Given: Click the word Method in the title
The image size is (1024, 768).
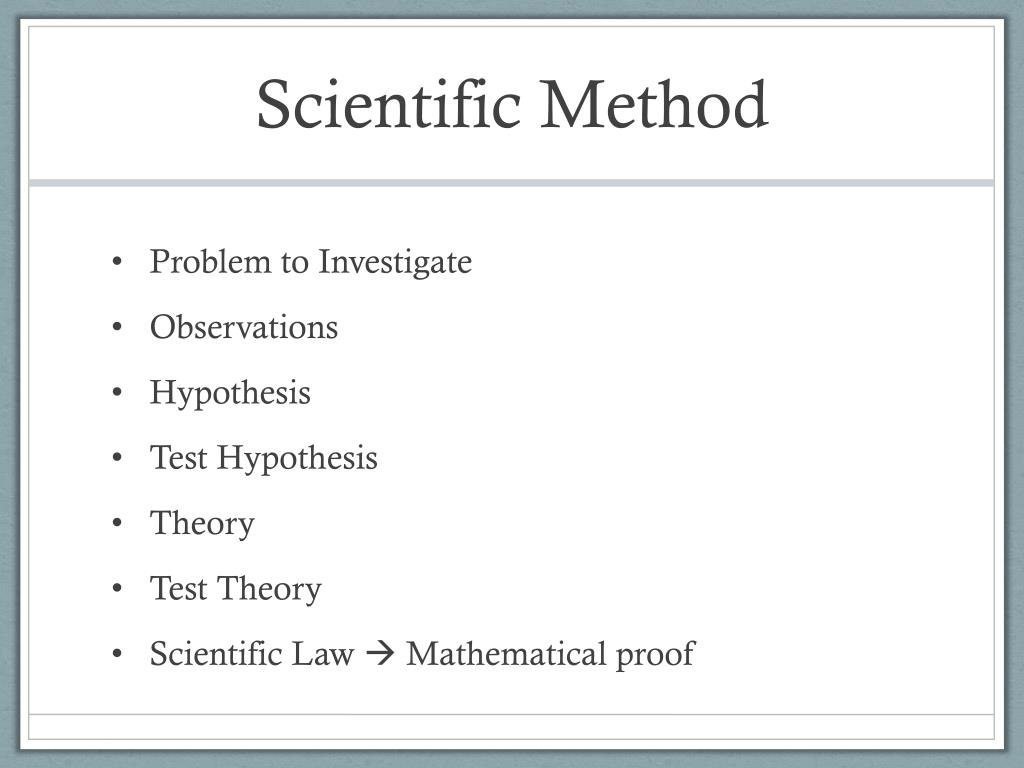Looking at the screenshot, I should click(654, 104).
